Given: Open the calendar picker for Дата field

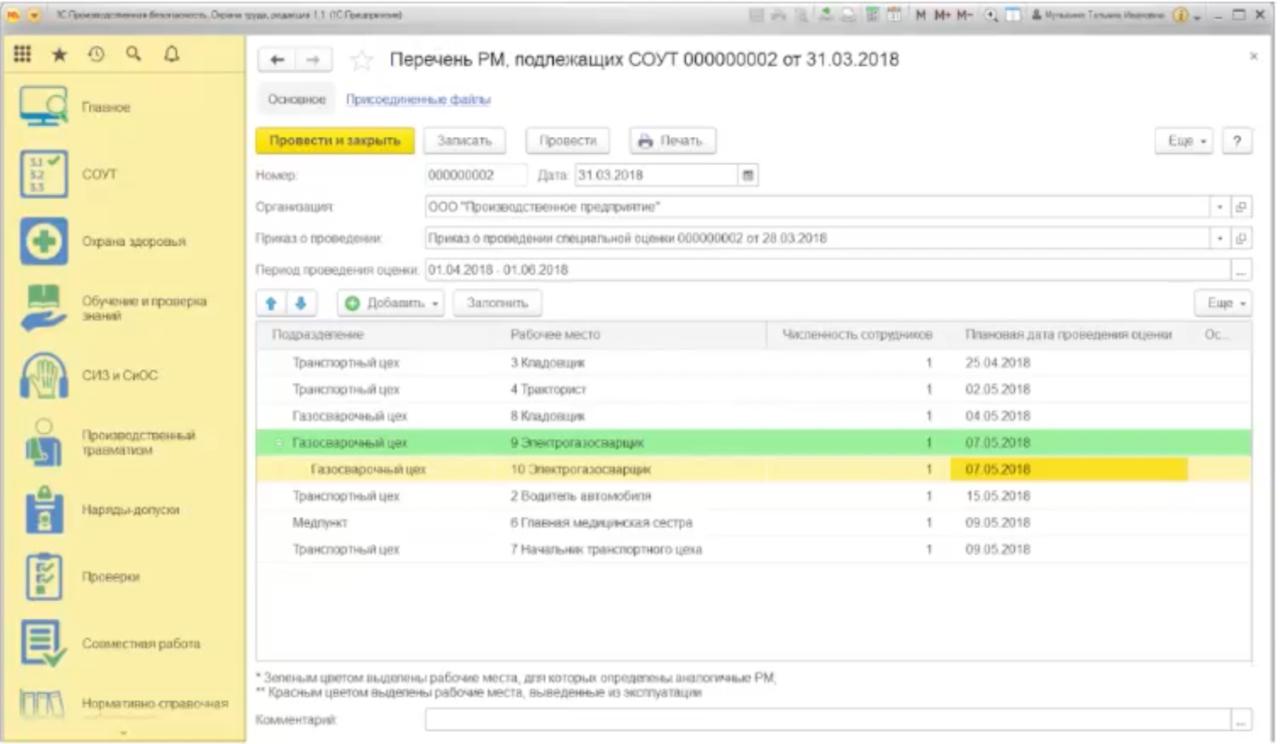Looking at the screenshot, I should point(745,175).
